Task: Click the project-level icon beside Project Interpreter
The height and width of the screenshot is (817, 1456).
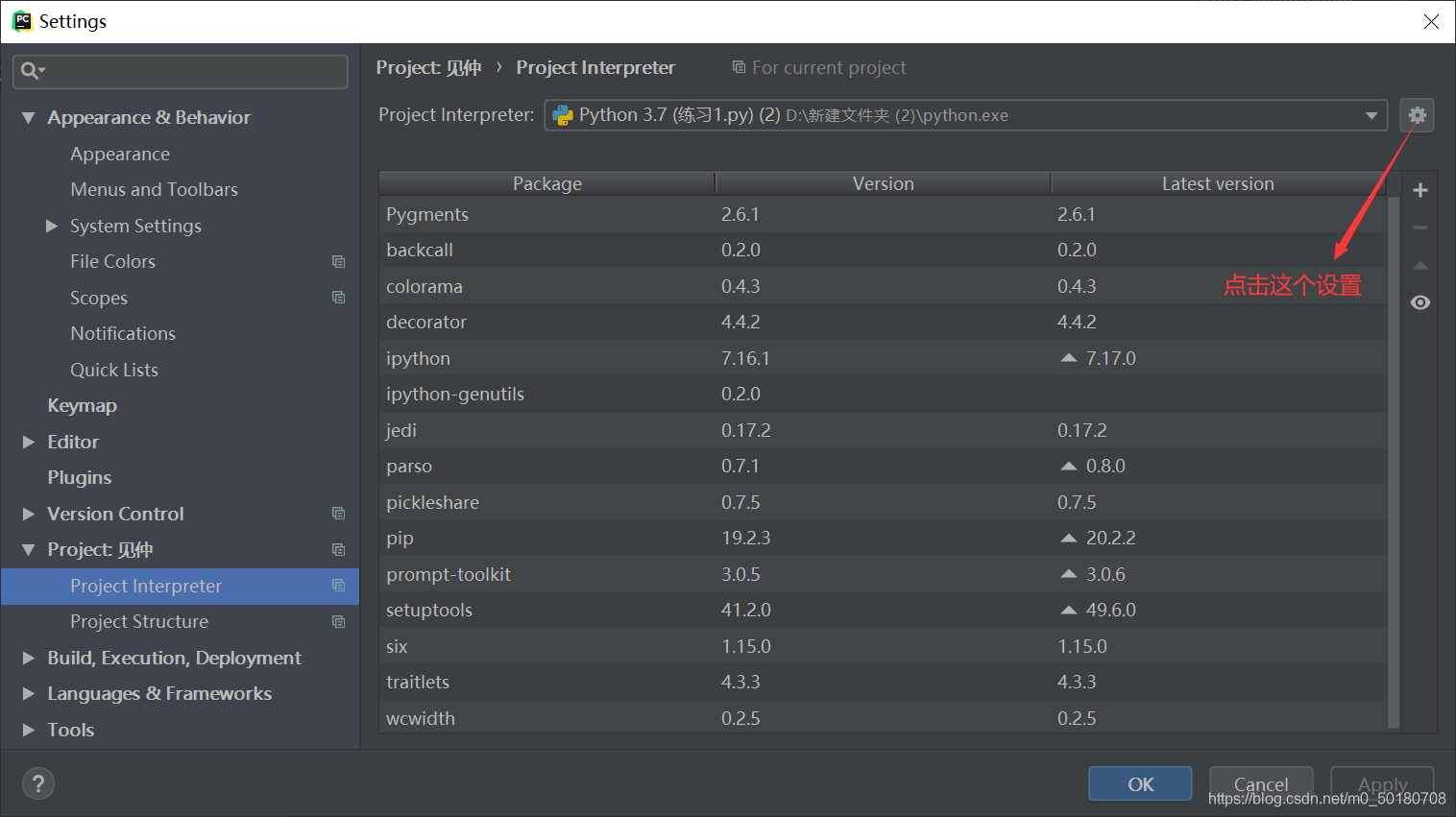Action: tap(338, 586)
